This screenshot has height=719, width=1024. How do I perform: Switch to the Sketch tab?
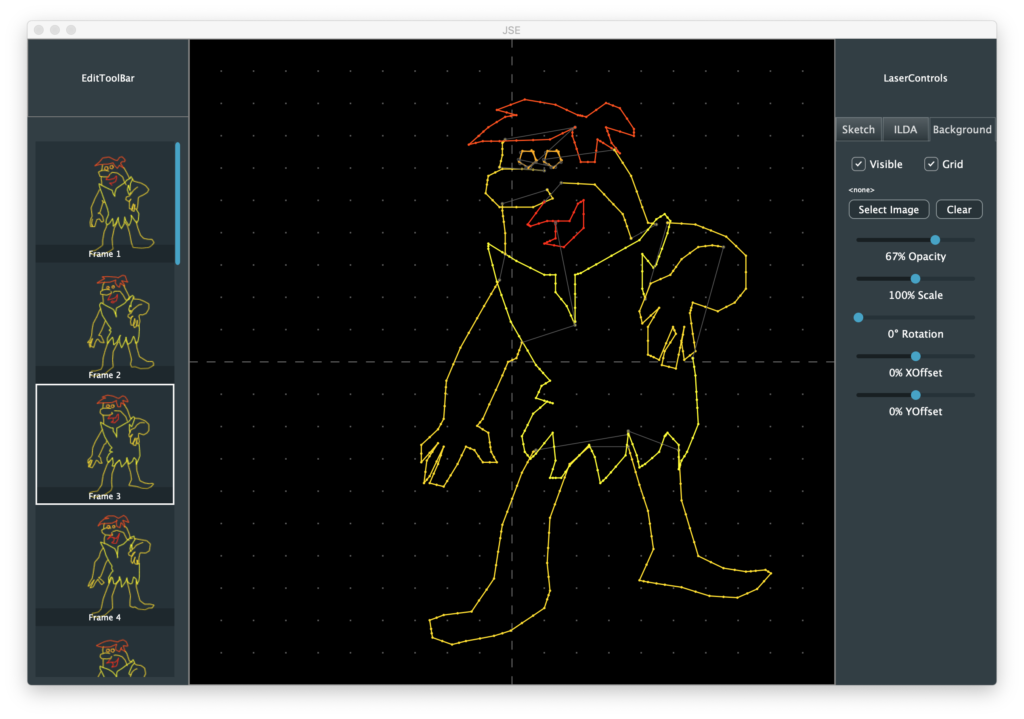point(858,130)
